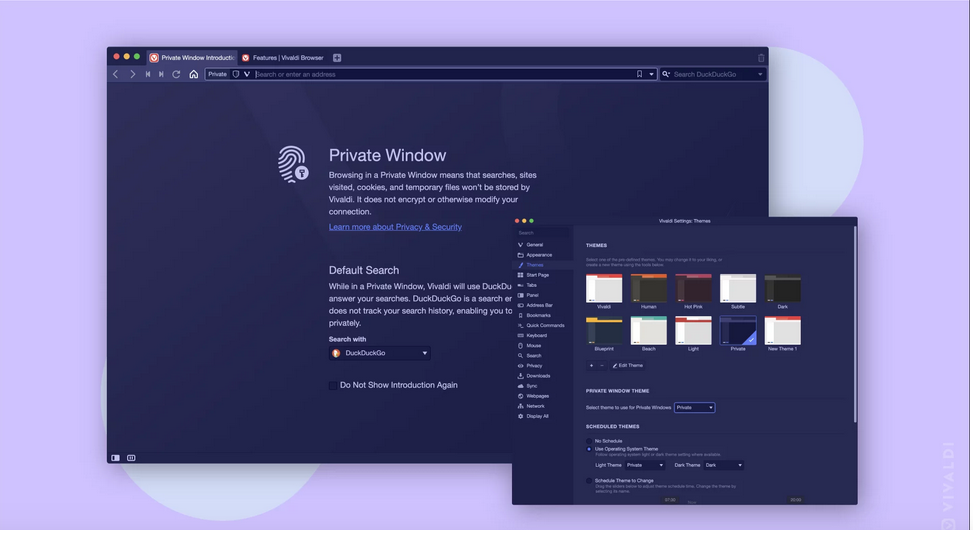The image size is (973, 533).
Task: Go forward using the forward arrow
Action: pyautogui.click(x=132, y=74)
